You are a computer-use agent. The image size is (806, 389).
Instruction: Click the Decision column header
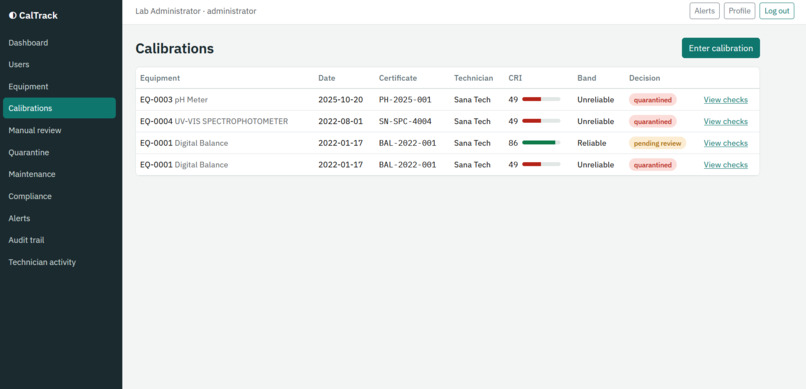coord(645,78)
